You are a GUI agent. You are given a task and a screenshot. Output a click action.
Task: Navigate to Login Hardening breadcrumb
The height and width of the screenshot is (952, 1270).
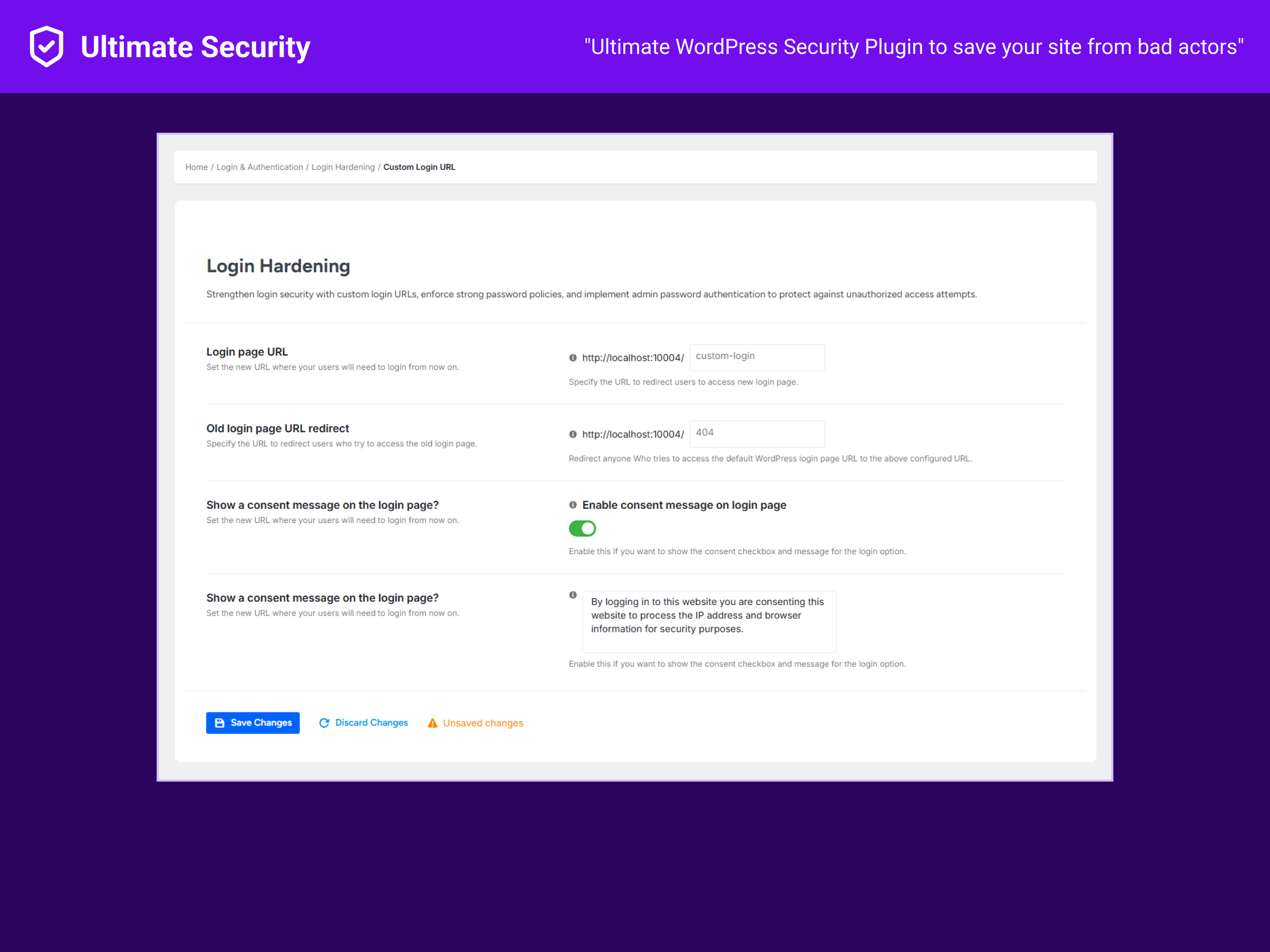pyautogui.click(x=343, y=167)
